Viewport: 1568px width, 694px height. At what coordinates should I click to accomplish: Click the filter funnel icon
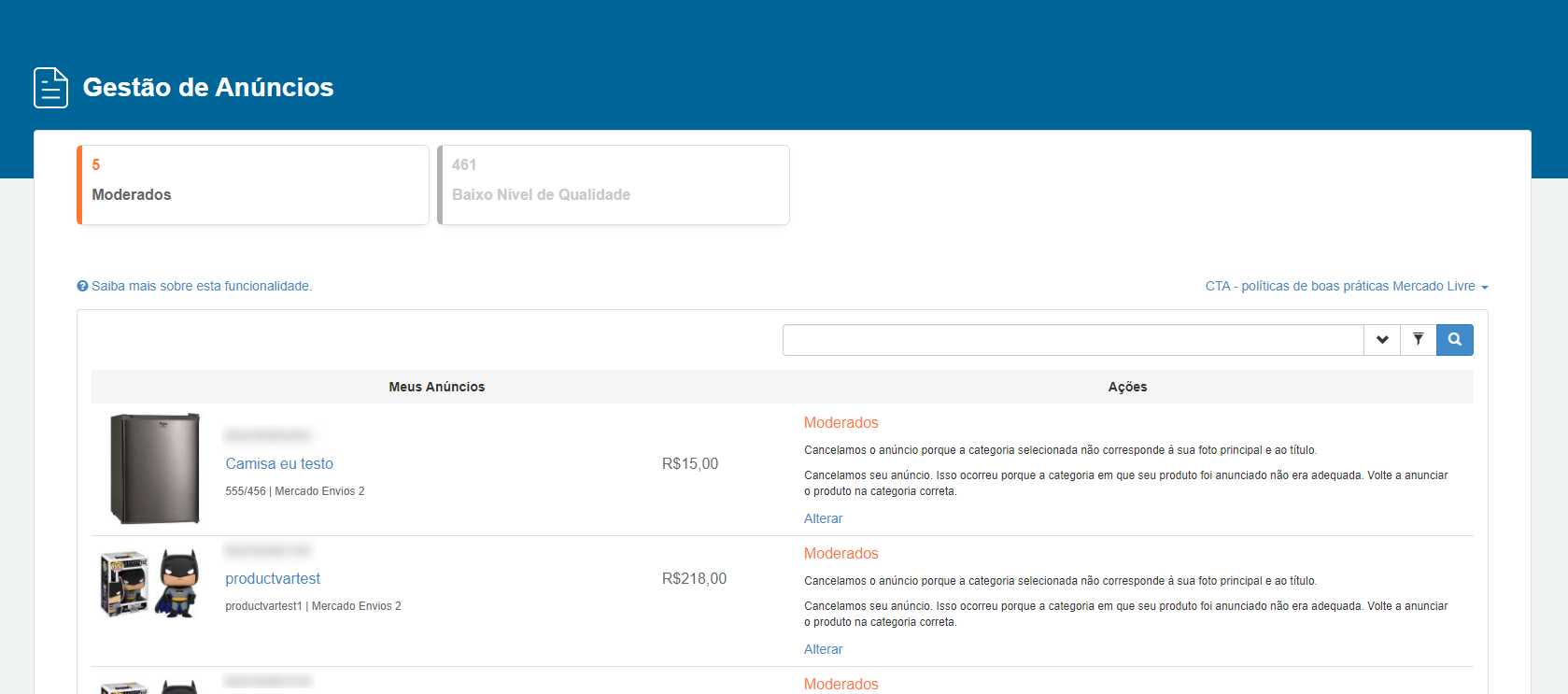(1418, 340)
